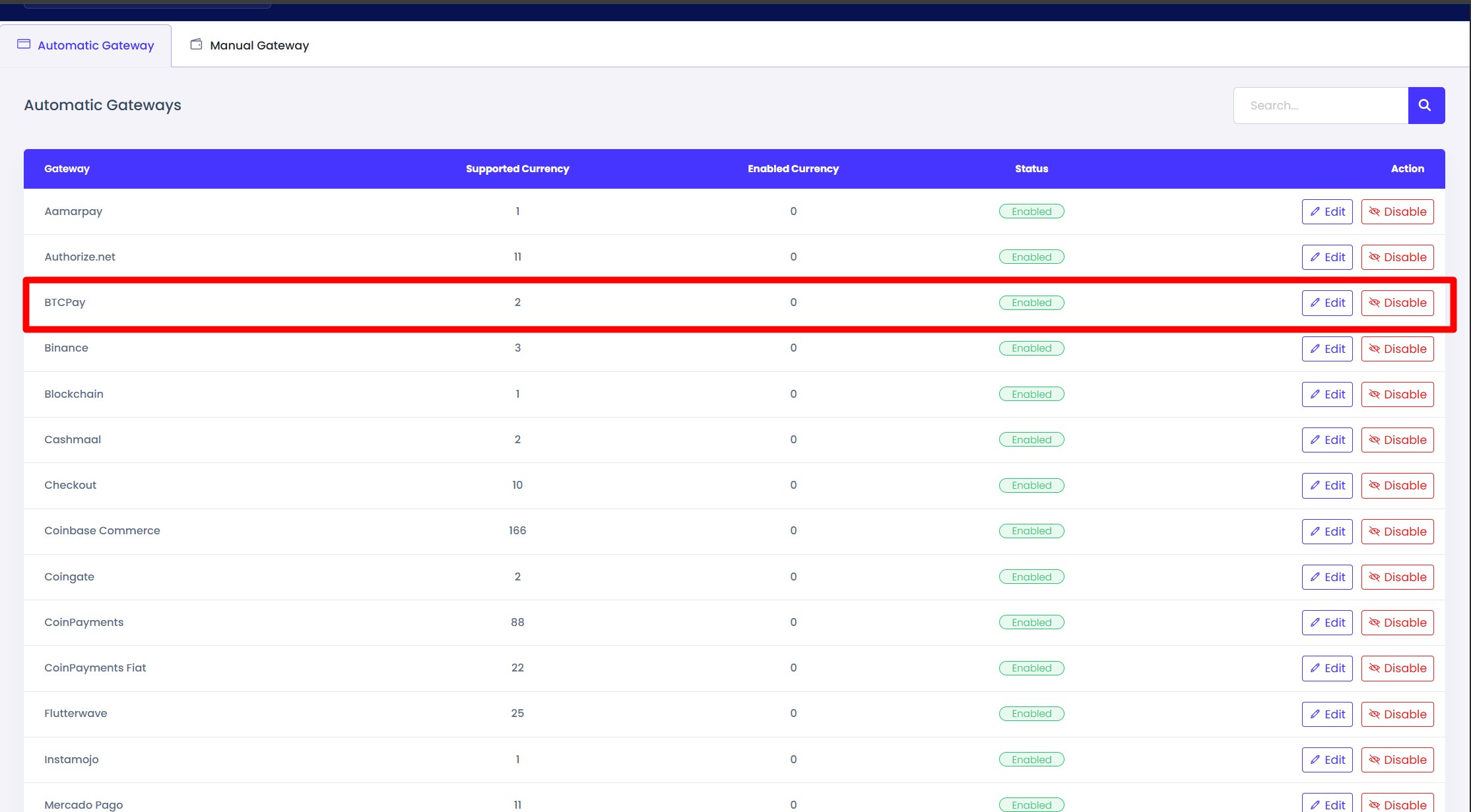This screenshot has width=1471, height=812.
Task: Edit the Checkout gateway
Action: 1327,485
